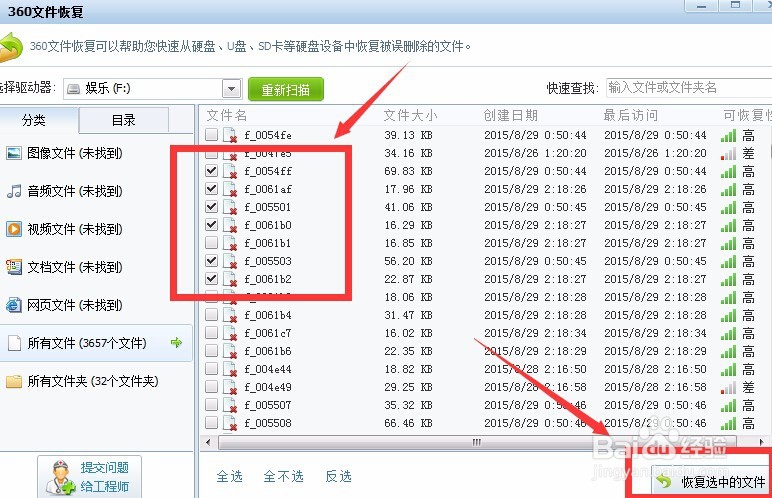
Task: Select 所有文件夹 (32个文件夹) category
Action: coord(96,381)
